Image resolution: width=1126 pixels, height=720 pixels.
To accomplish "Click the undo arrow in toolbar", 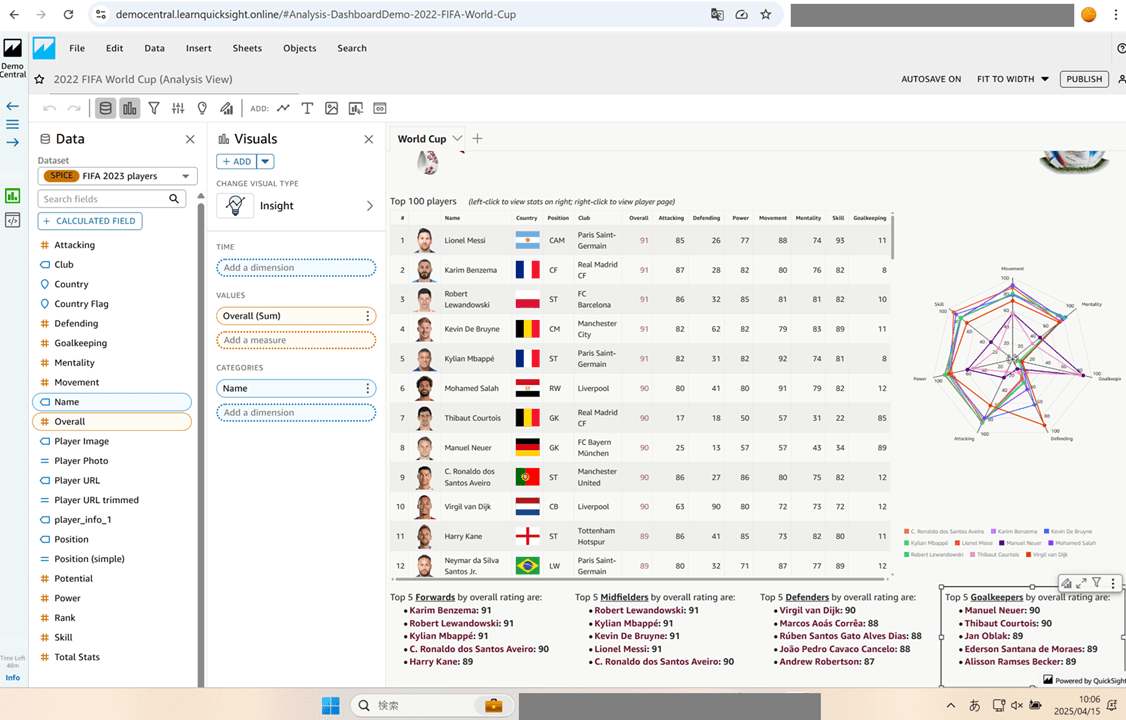I will tap(50, 108).
